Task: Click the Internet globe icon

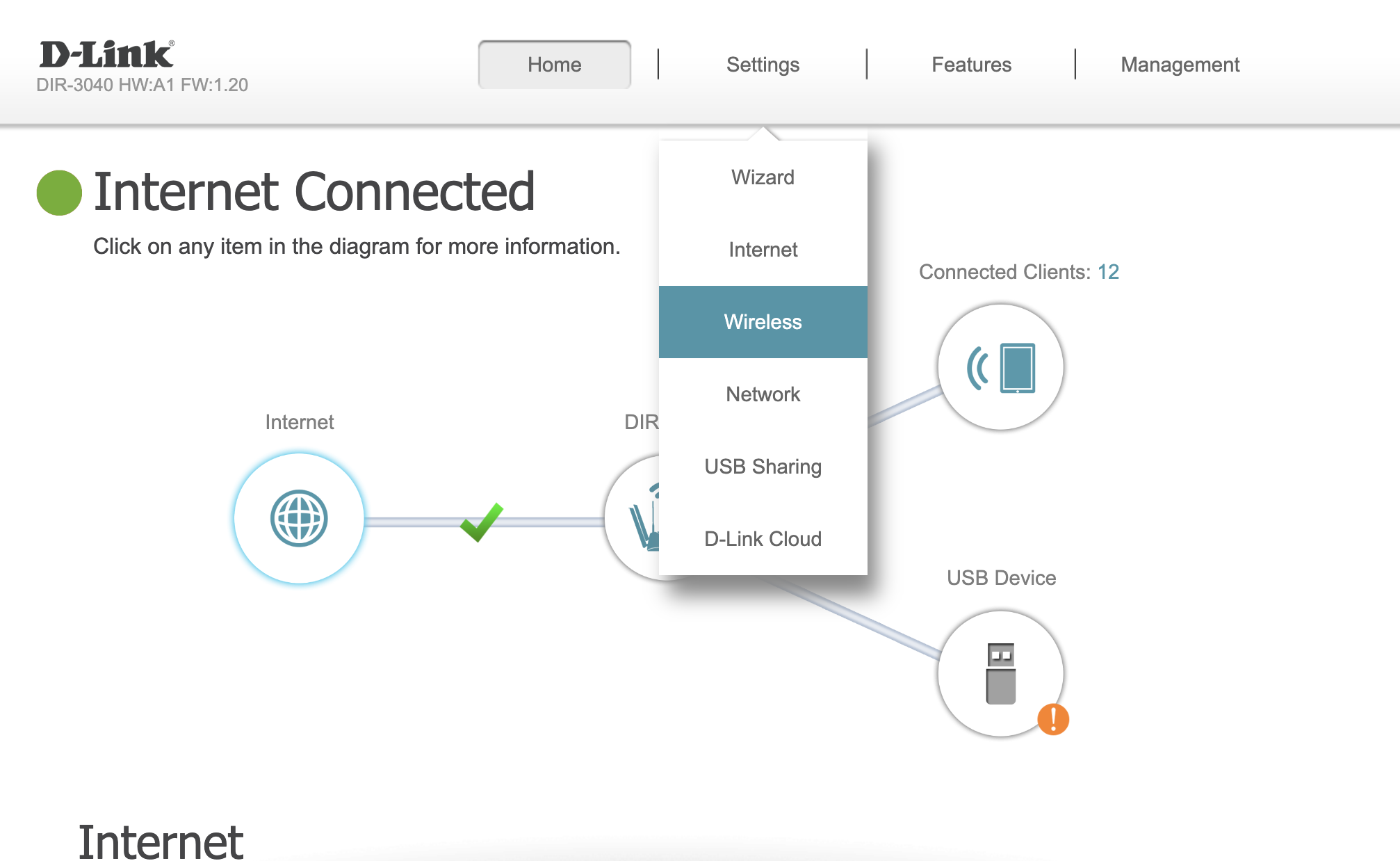Action: [299, 518]
